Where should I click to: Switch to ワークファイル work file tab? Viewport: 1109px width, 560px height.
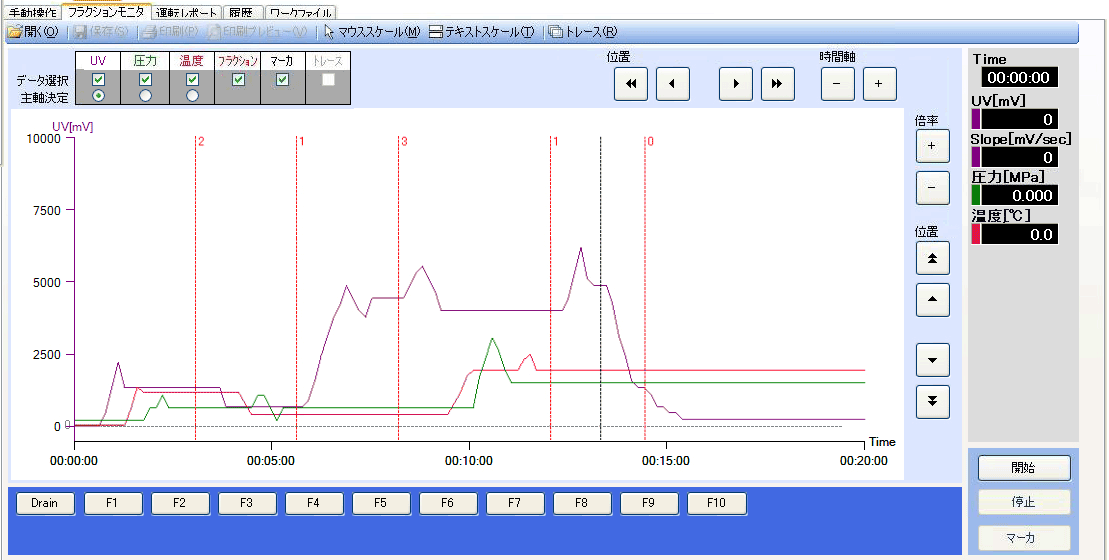pos(300,12)
